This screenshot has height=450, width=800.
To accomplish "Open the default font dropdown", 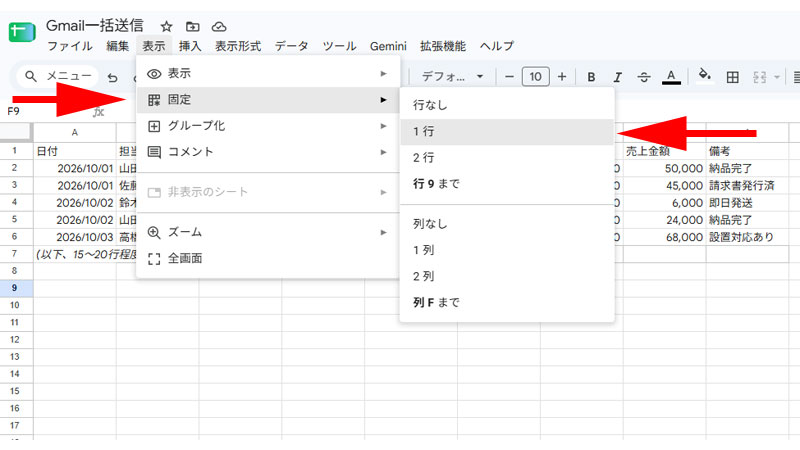I will point(452,77).
